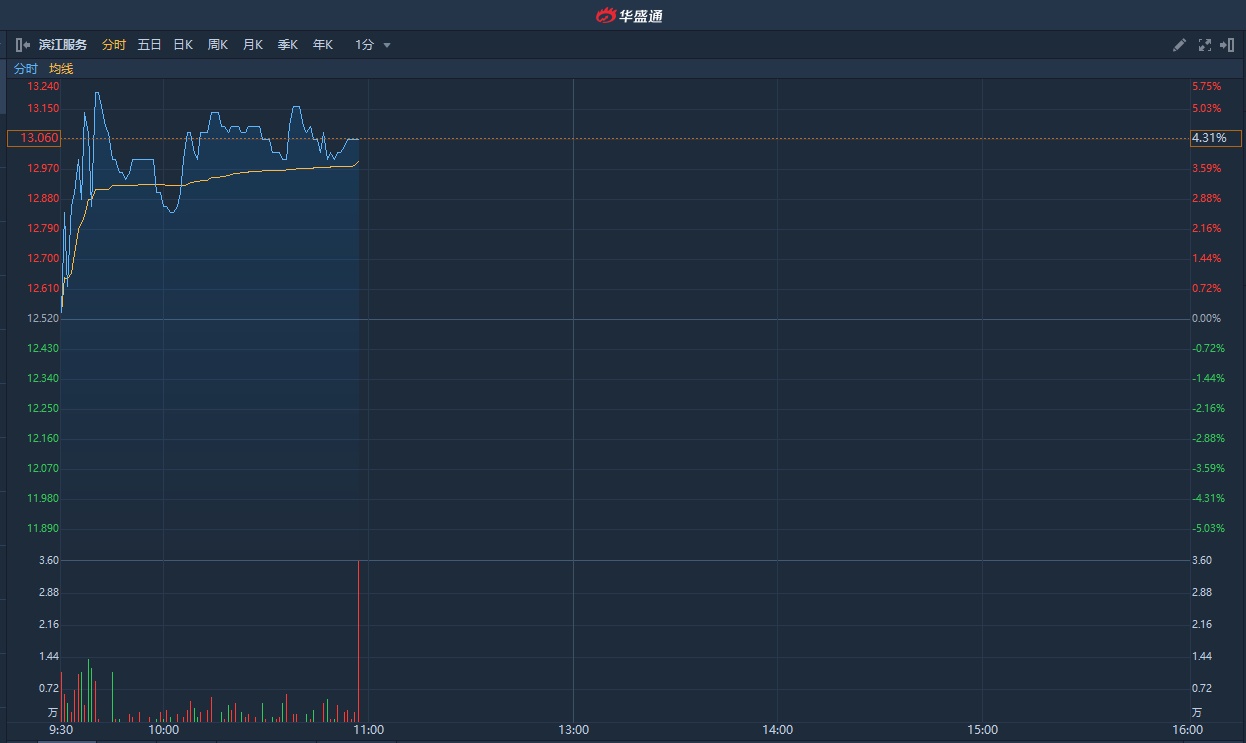Click the 15:00 time axis label
Screen dimensions: 1246x743
pos(983,730)
